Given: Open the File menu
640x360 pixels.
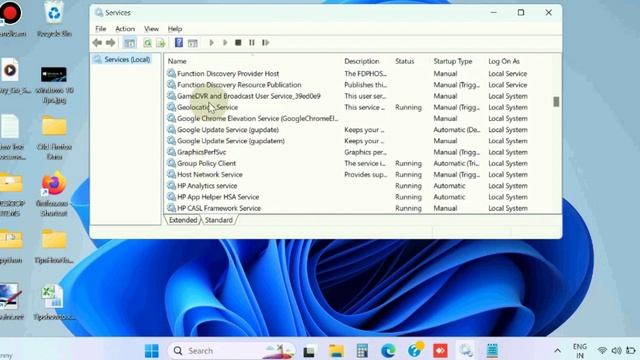Looking at the screenshot, I should click(x=100, y=29).
